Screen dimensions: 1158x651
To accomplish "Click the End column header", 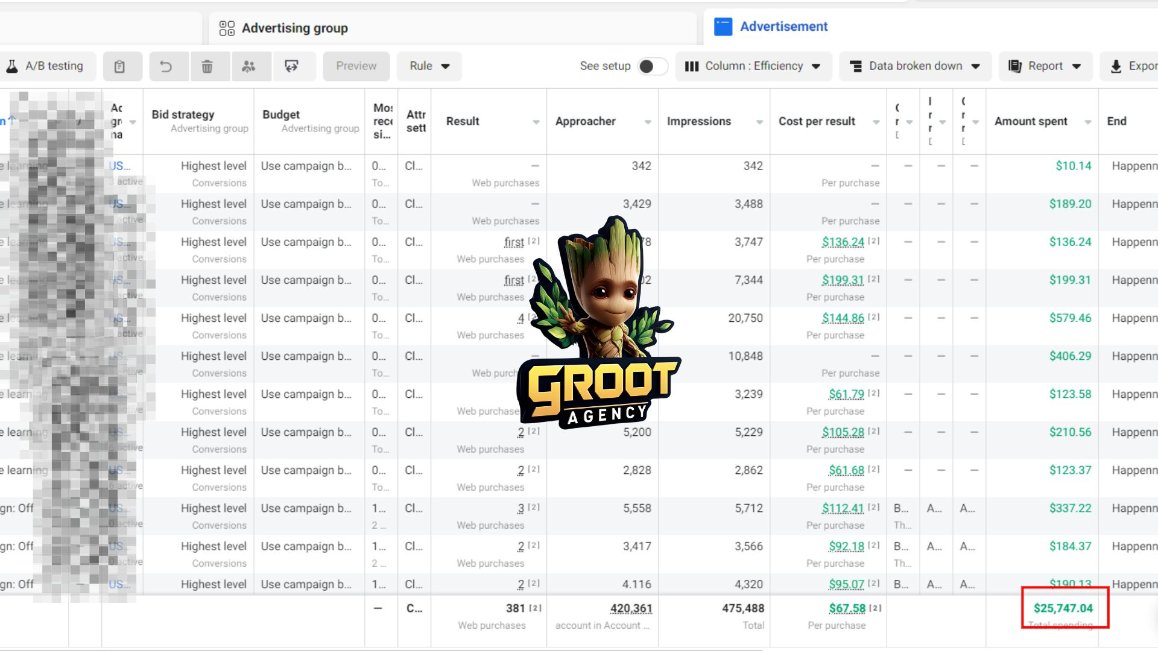I will point(1117,121).
